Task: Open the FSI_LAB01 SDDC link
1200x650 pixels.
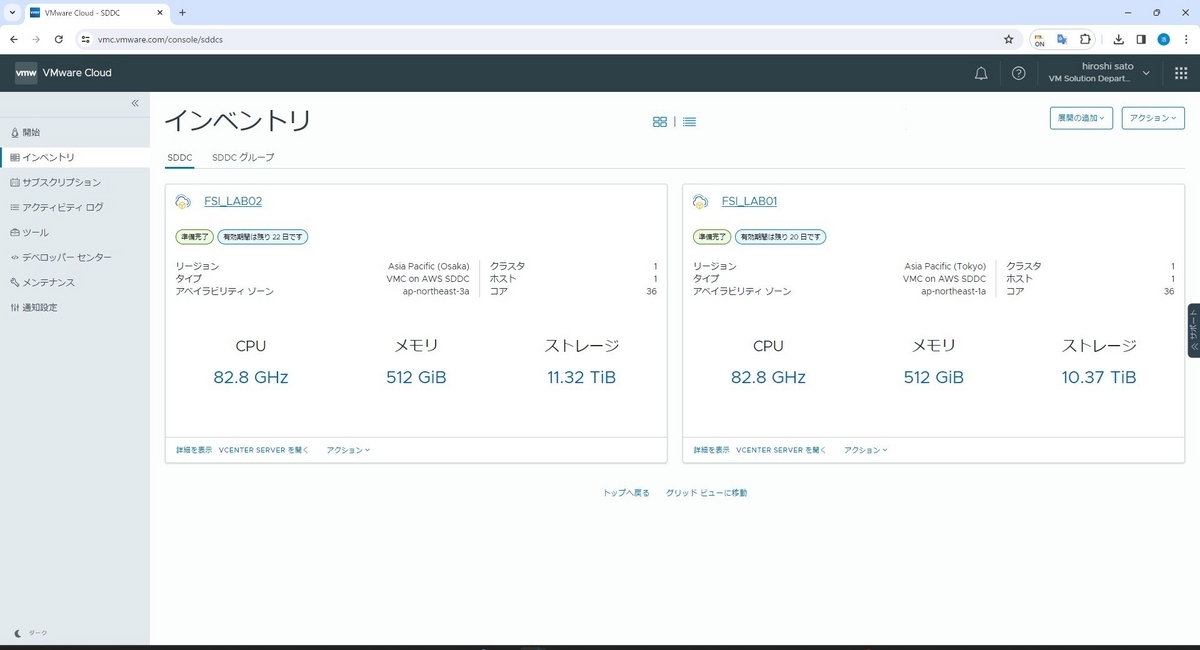Action: pos(749,201)
